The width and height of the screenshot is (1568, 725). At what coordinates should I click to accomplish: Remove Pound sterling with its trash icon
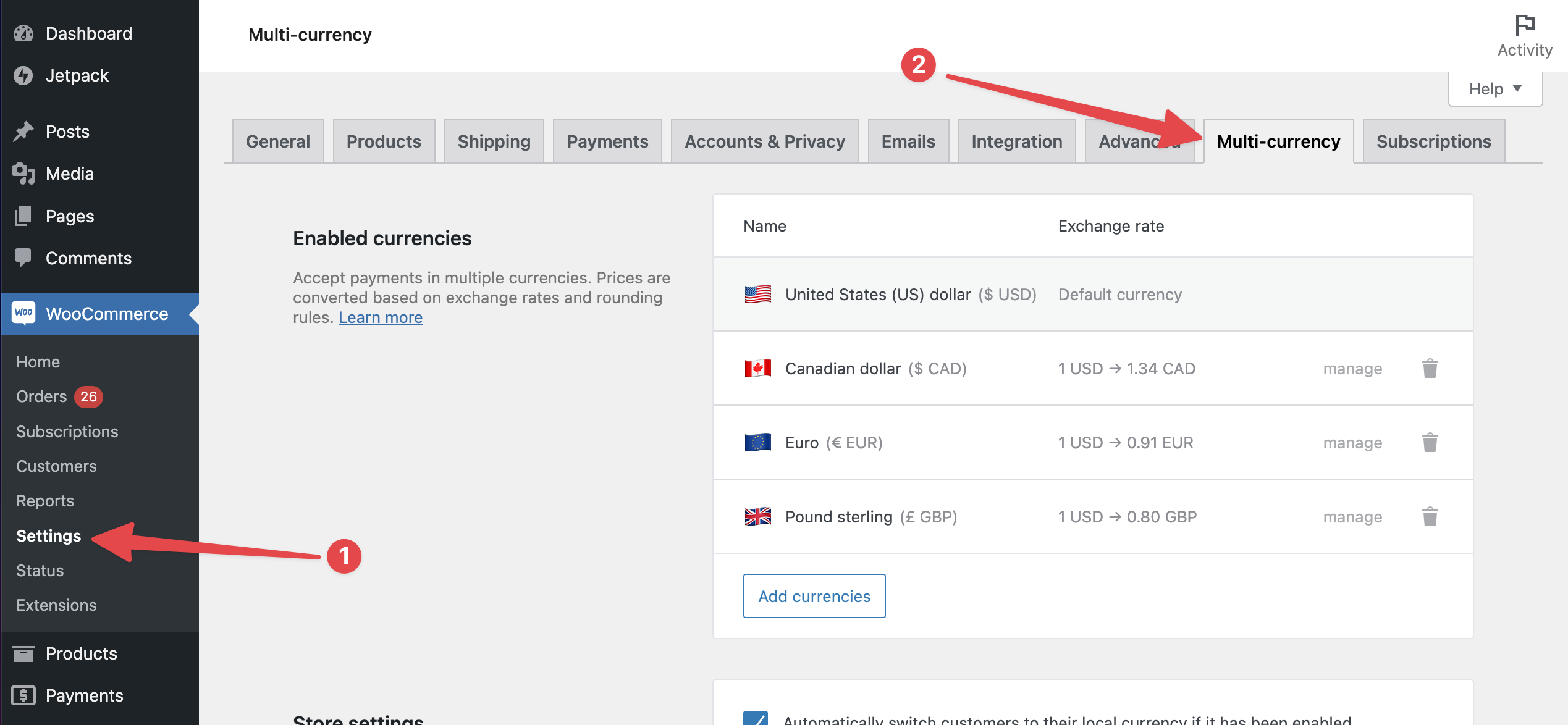(1430, 517)
